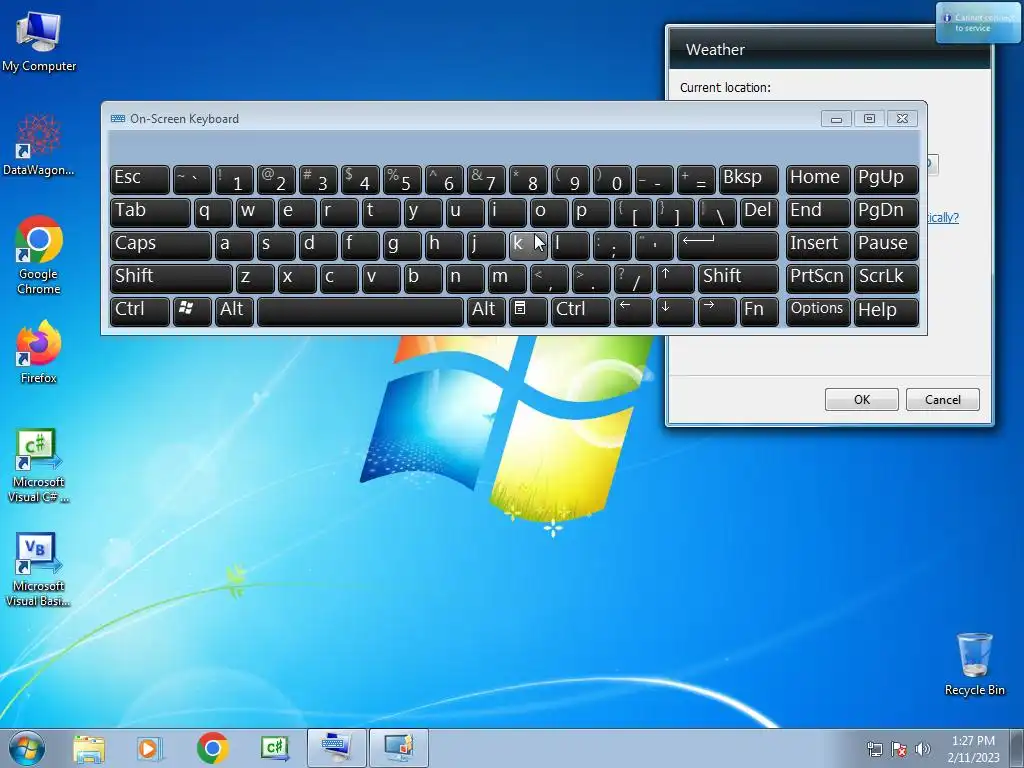The height and width of the screenshot is (768, 1024).
Task: Open My Computer desktop icon
Action: (39, 41)
